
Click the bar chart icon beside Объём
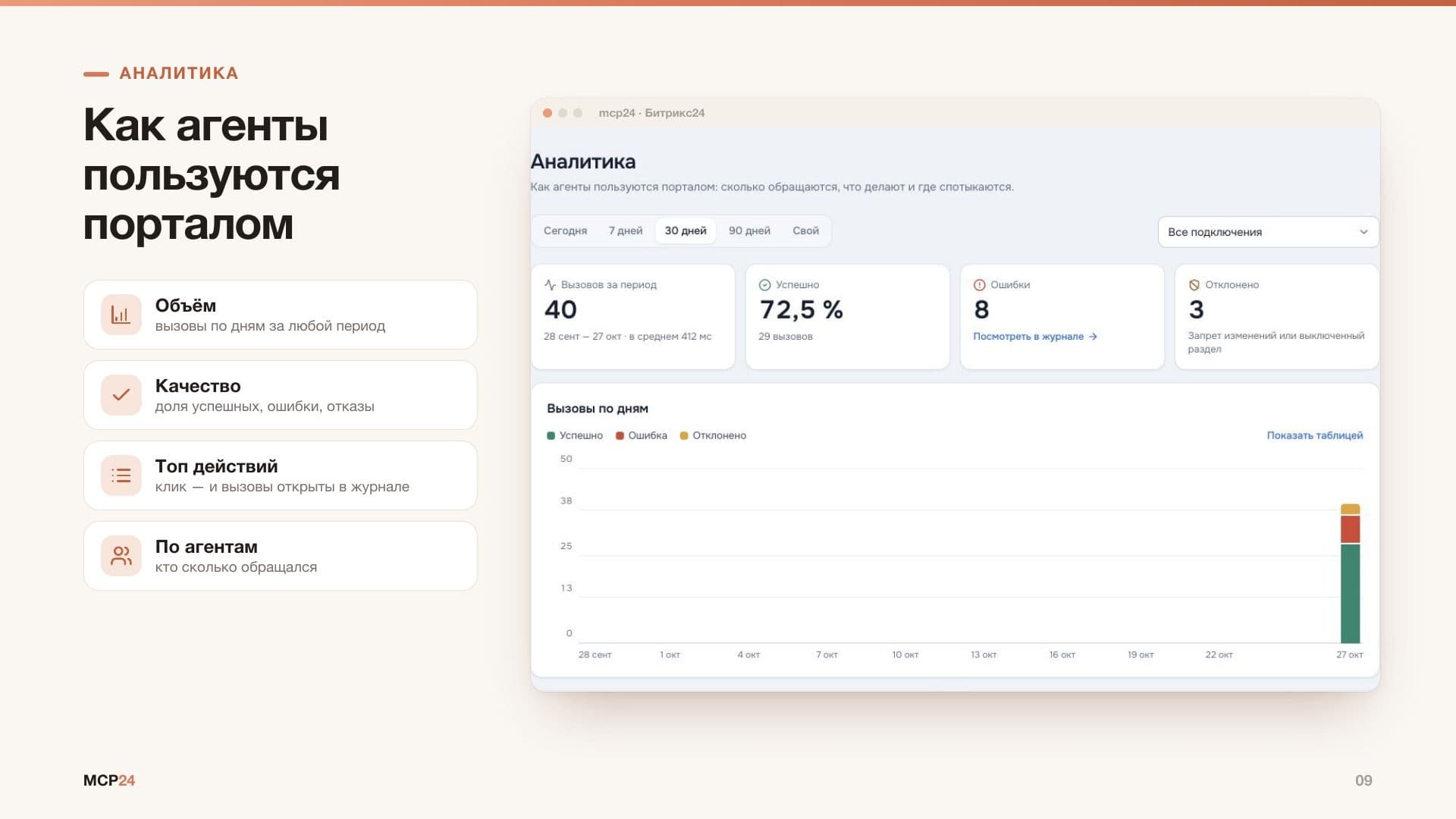click(x=121, y=315)
